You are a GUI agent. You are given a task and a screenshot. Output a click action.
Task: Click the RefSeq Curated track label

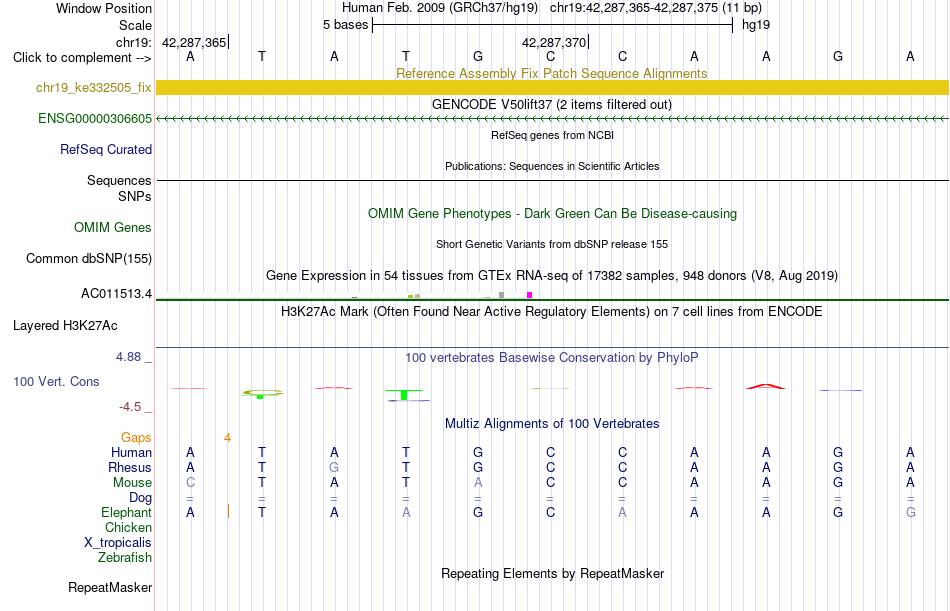pos(105,149)
